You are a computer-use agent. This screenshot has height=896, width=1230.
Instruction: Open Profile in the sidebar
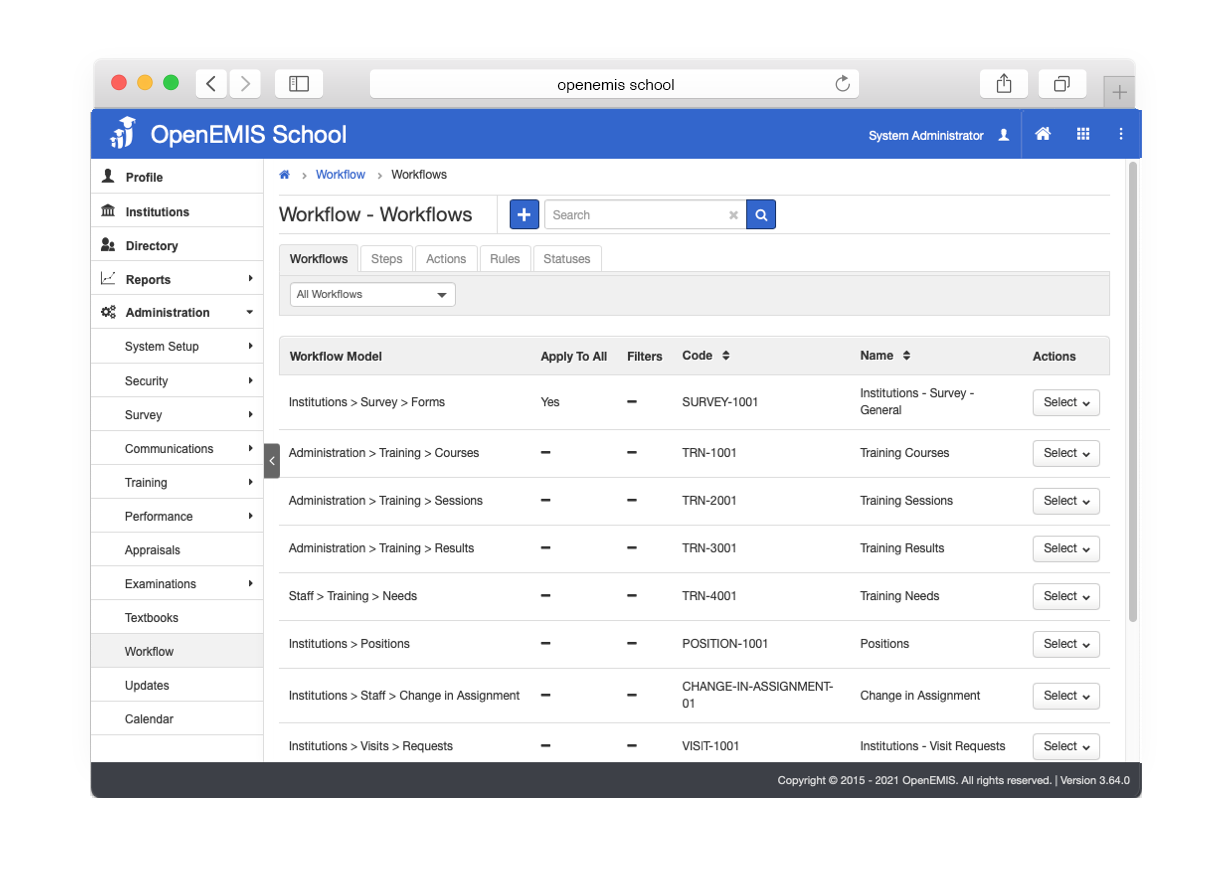pyautogui.click(x=177, y=177)
